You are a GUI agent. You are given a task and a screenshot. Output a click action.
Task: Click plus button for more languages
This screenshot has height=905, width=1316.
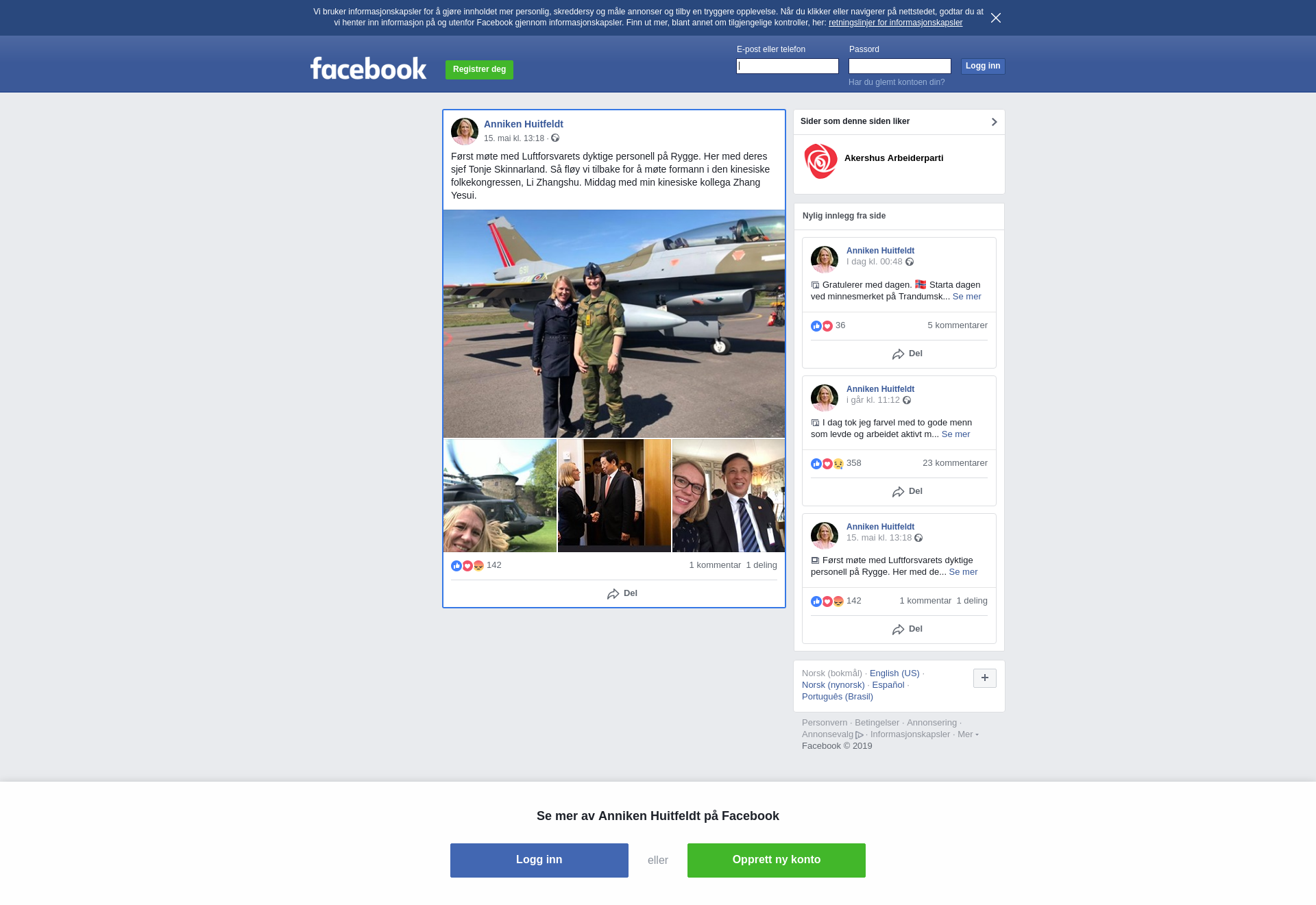[985, 678]
